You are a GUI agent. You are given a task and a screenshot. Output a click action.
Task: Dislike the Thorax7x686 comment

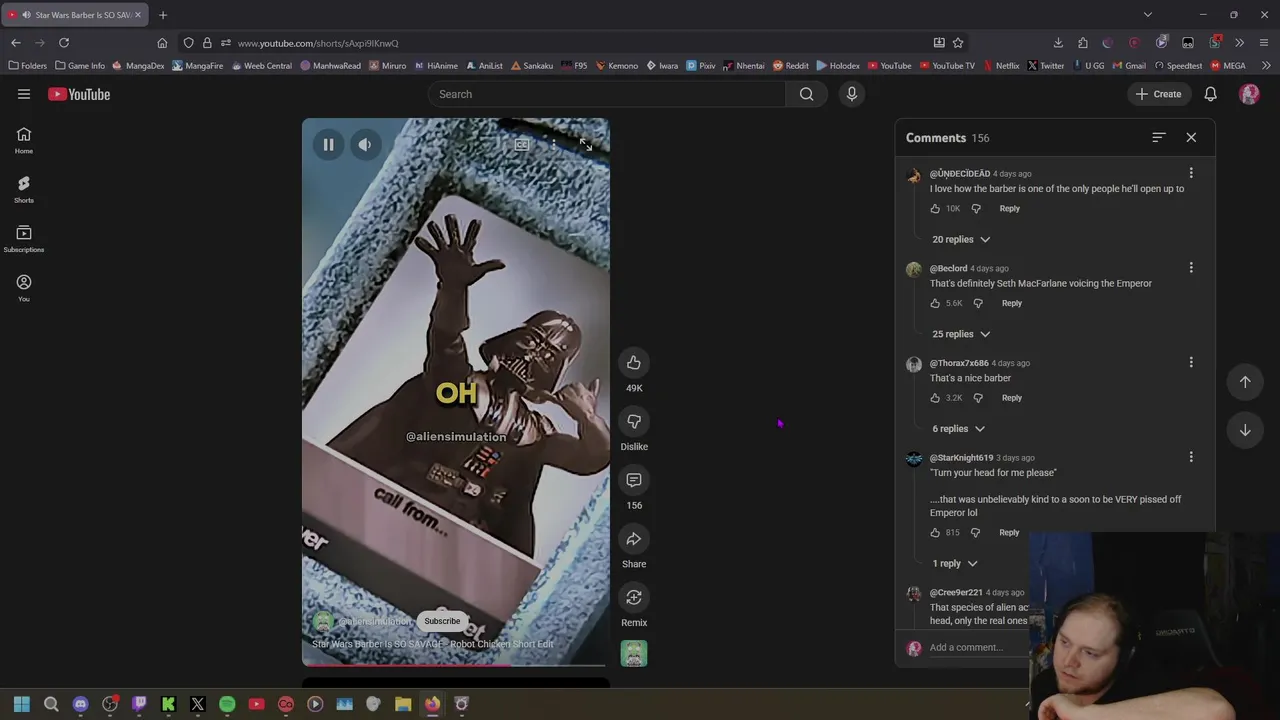tap(978, 398)
